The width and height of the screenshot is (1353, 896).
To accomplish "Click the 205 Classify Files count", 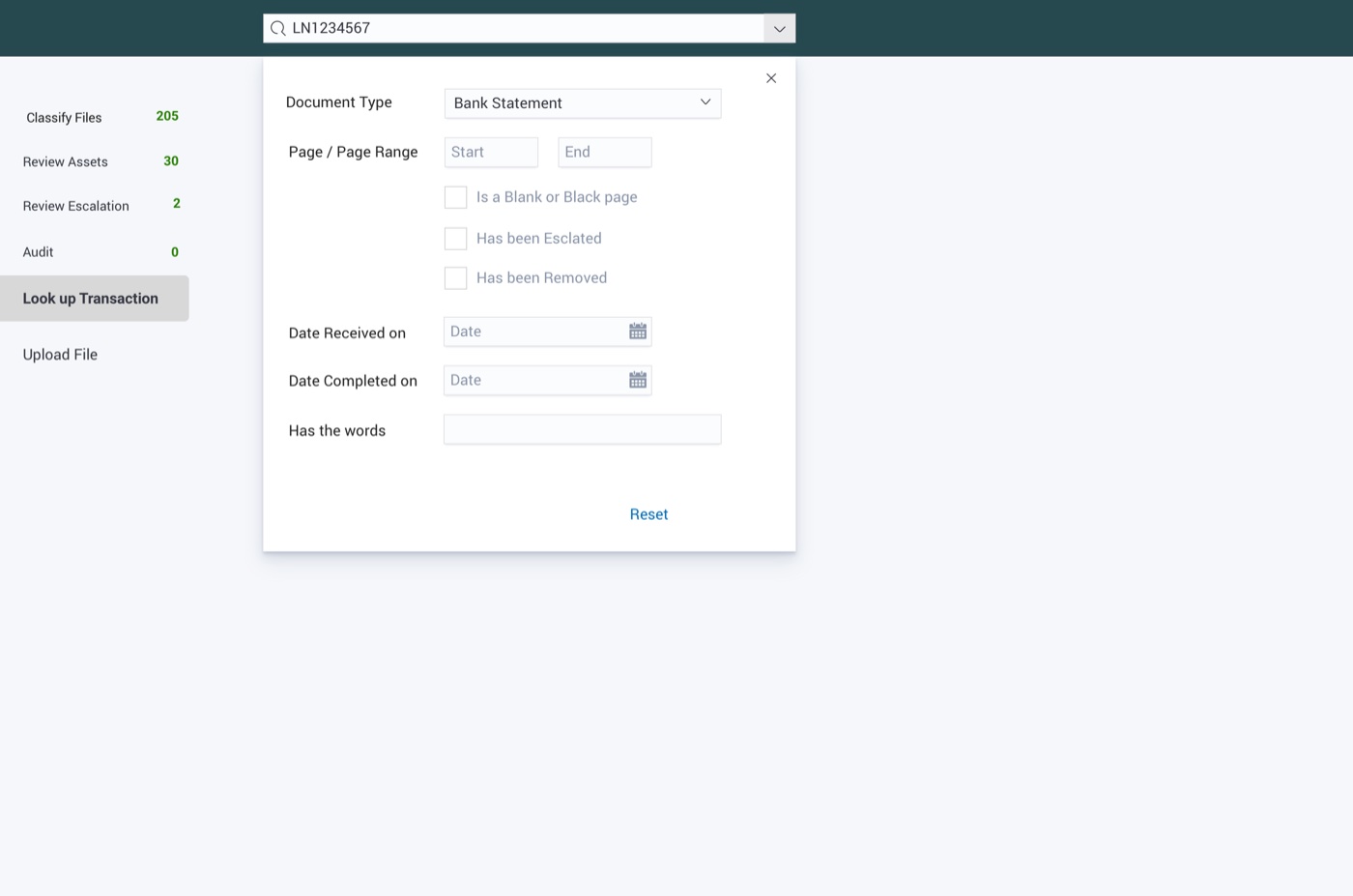I will pos(167,116).
